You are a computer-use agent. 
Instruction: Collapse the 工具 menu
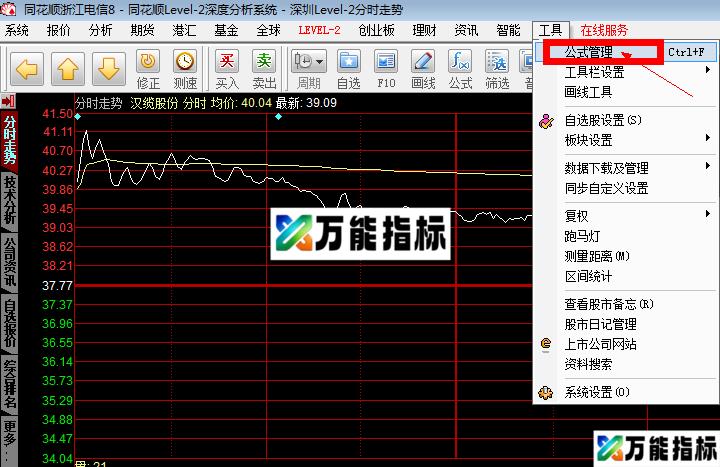[x=551, y=31]
